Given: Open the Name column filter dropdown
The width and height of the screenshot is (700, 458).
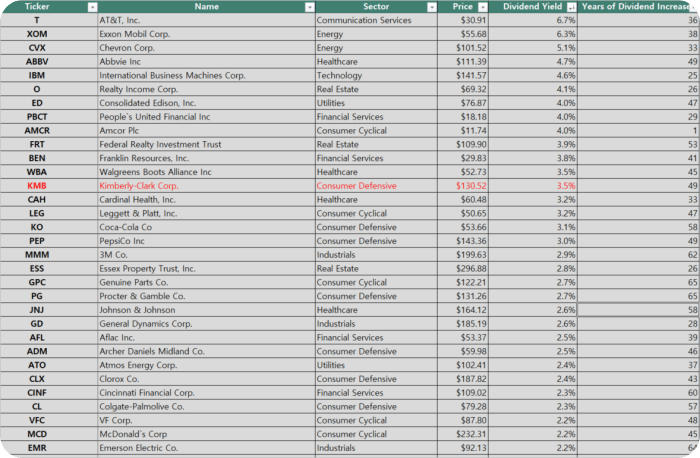Looking at the screenshot, I should click(x=310, y=7).
